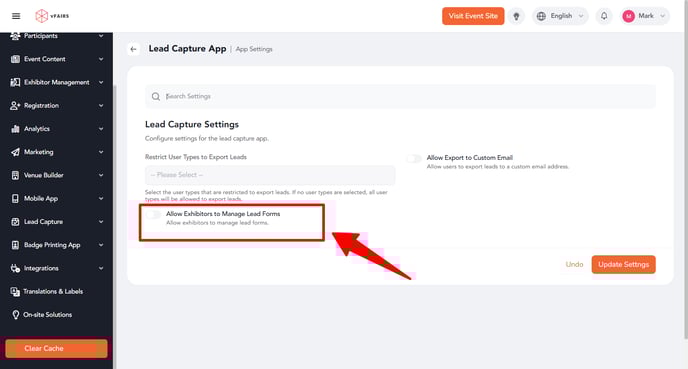Click the On-site Solutions pin icon
The width and height of the screenshot is (688, 369).
pos(15,315)
